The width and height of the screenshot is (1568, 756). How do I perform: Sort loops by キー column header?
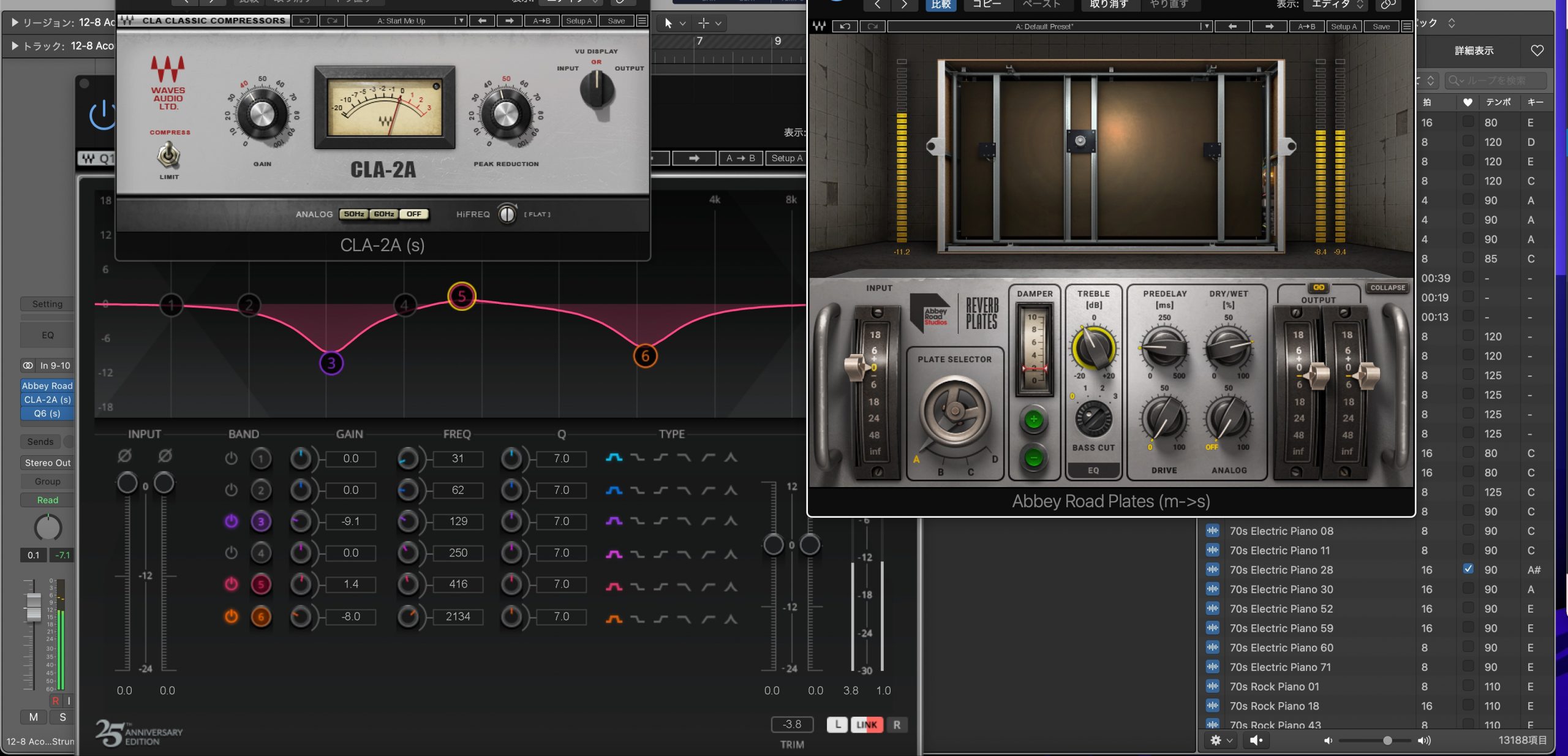1535,102
